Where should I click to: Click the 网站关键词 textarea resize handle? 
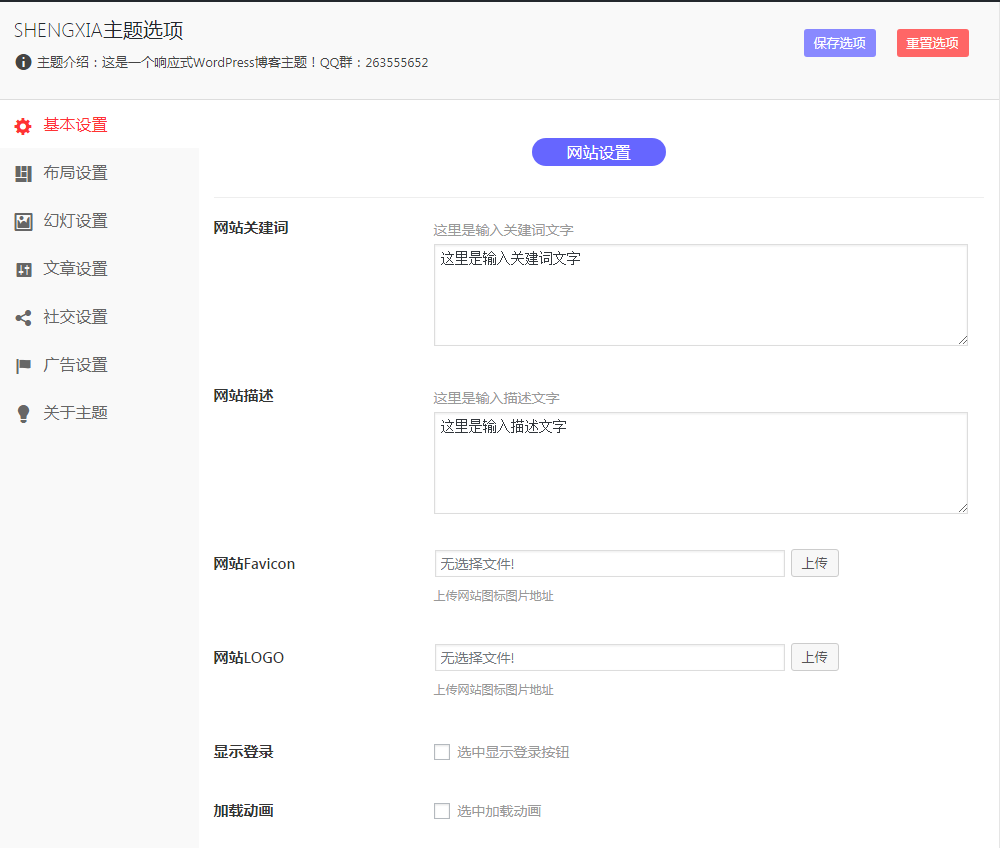tap(962, 340)
